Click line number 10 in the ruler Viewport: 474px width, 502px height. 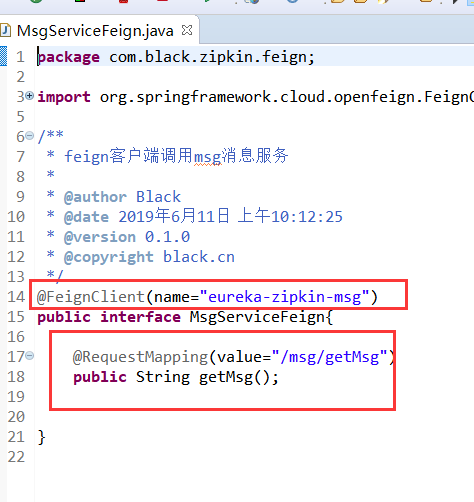click(x=16, y=217)
